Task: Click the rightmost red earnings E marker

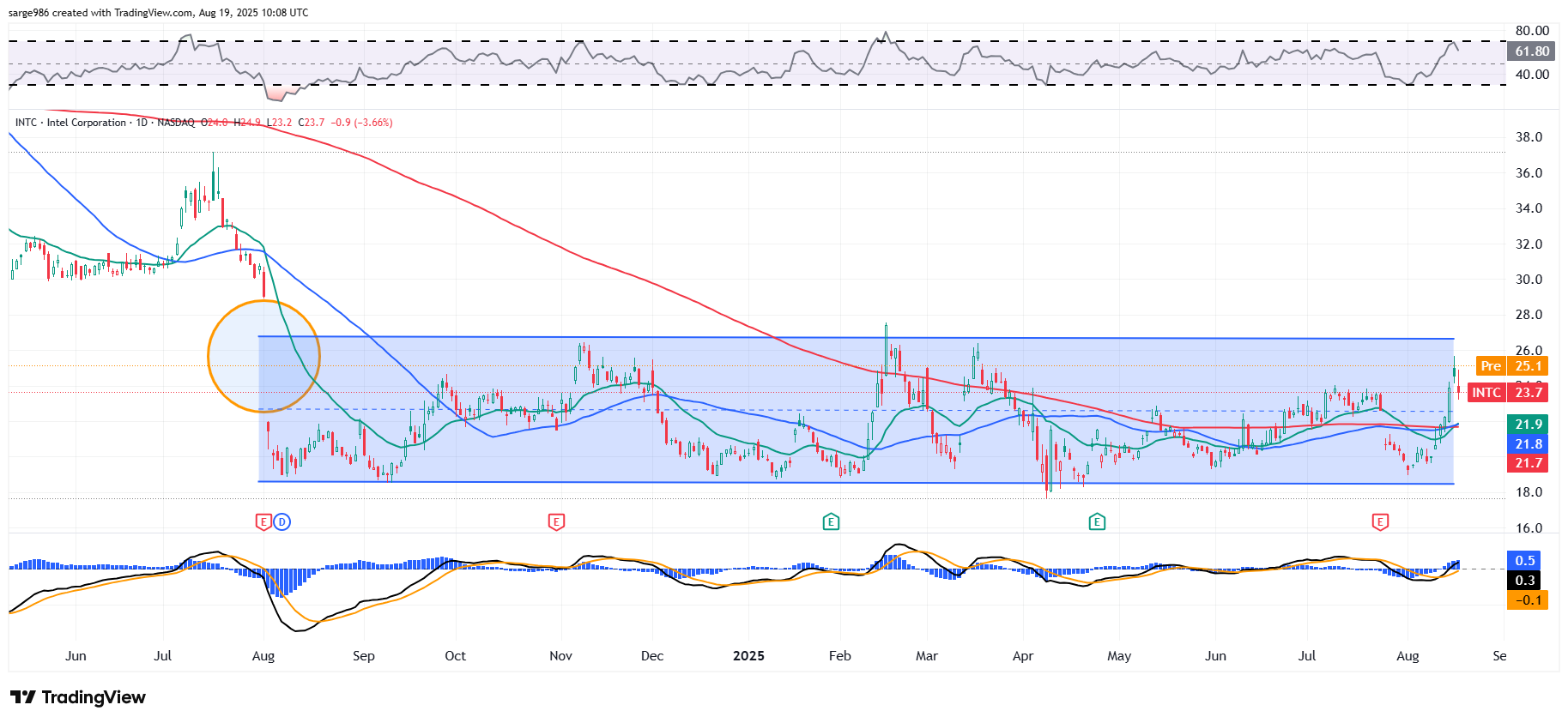Action: pyautogui.click(x=1380, y=521)
